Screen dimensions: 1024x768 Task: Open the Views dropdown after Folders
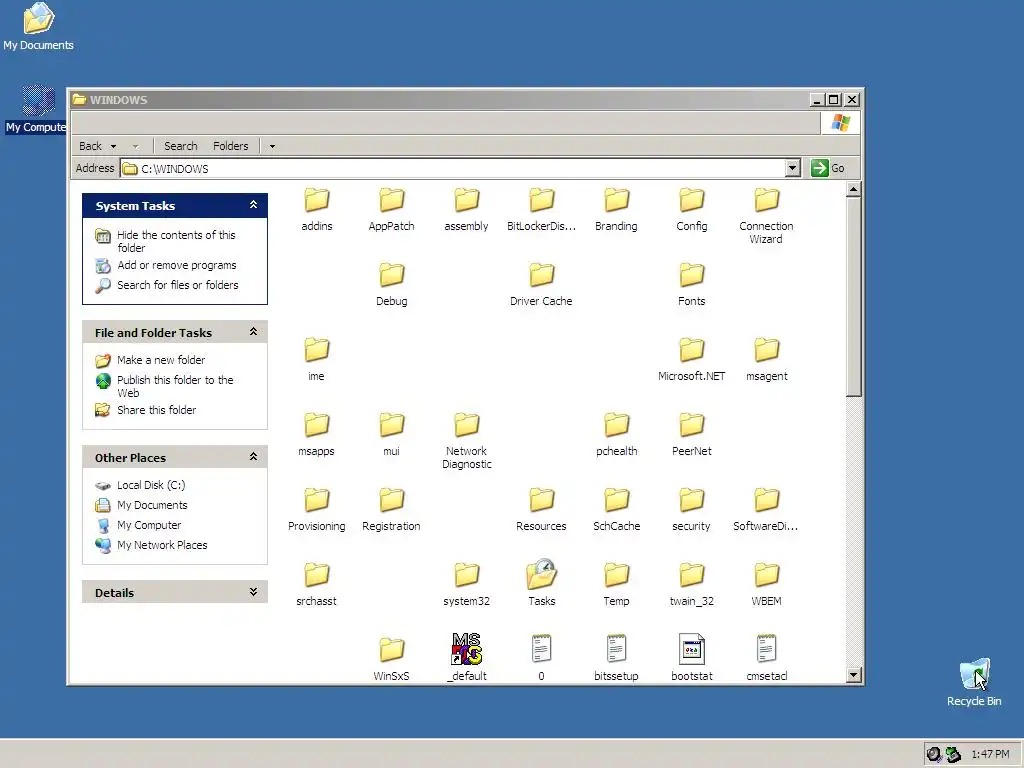(x=272, y=146)
